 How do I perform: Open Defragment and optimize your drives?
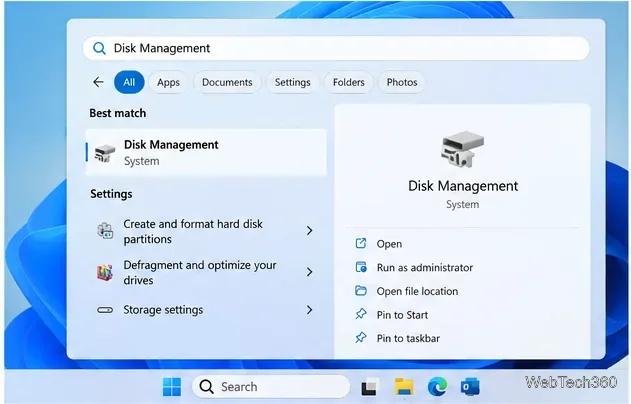tap(206, 272)
